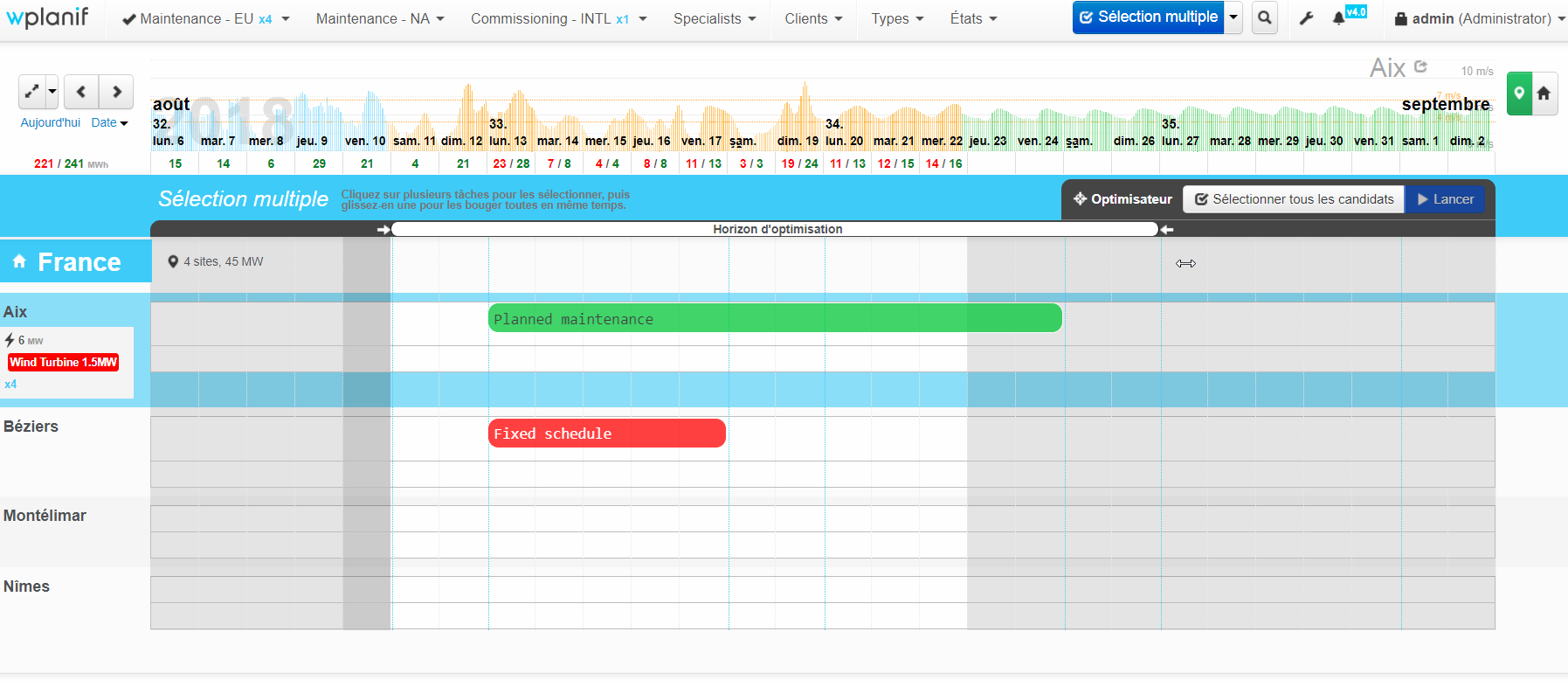Advance timeline with right chevron
1568x687 pixels.
tap(116, 92)
